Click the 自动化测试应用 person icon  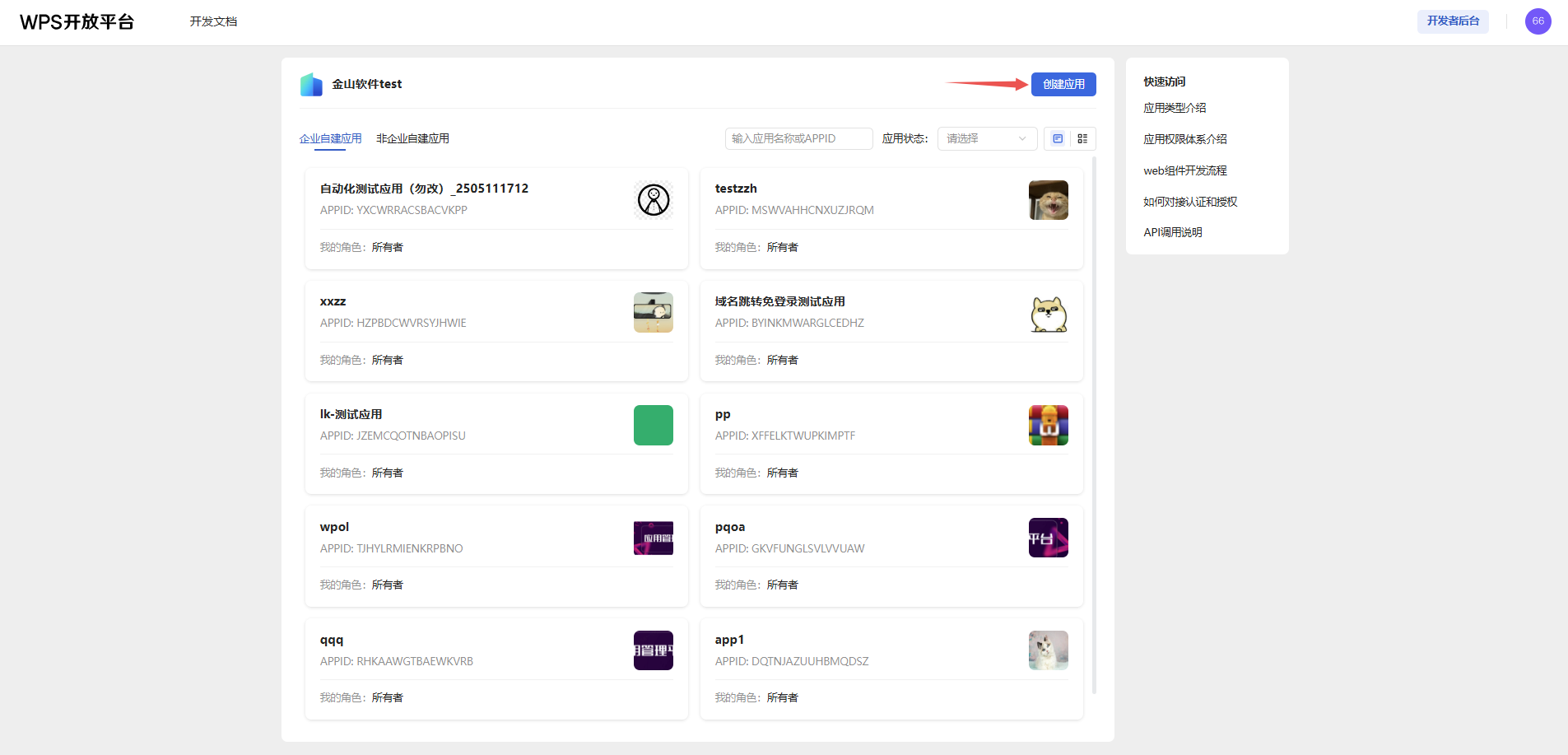point(654,200)
